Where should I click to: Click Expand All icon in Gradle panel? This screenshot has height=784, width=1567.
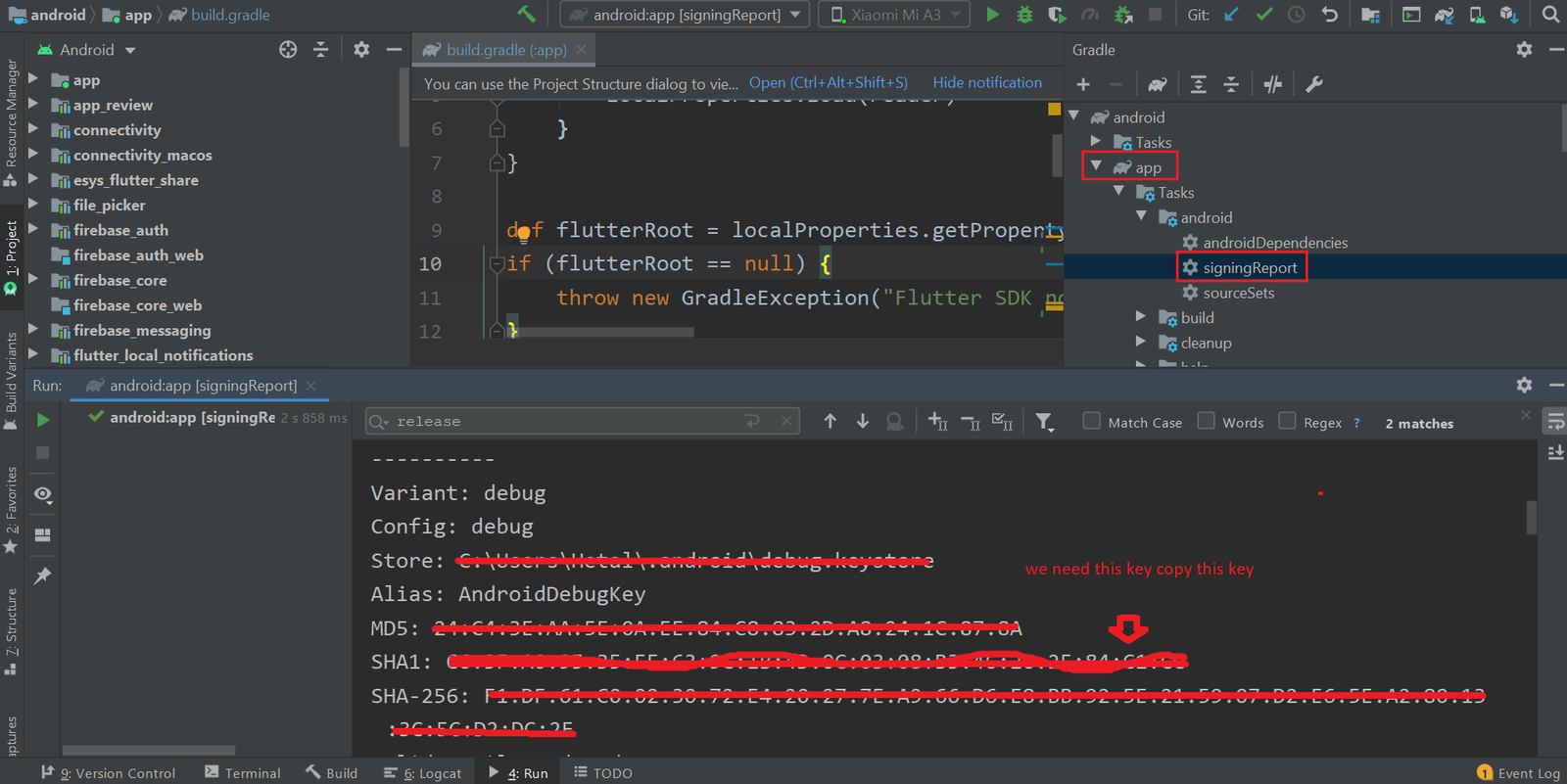[1198, 85]
